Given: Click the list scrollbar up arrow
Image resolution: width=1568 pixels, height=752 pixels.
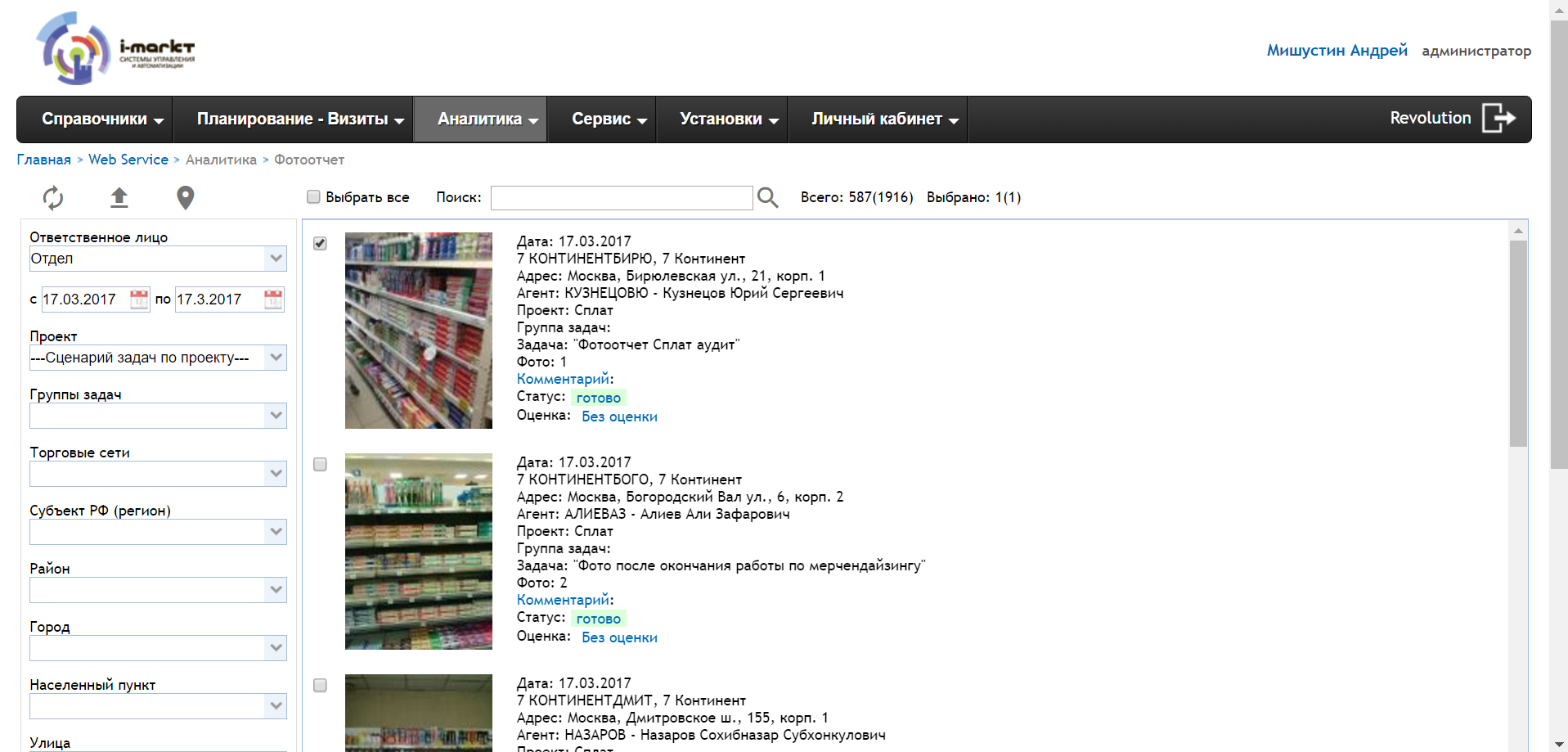Looking at the screenshot, I should point(1518,231).
